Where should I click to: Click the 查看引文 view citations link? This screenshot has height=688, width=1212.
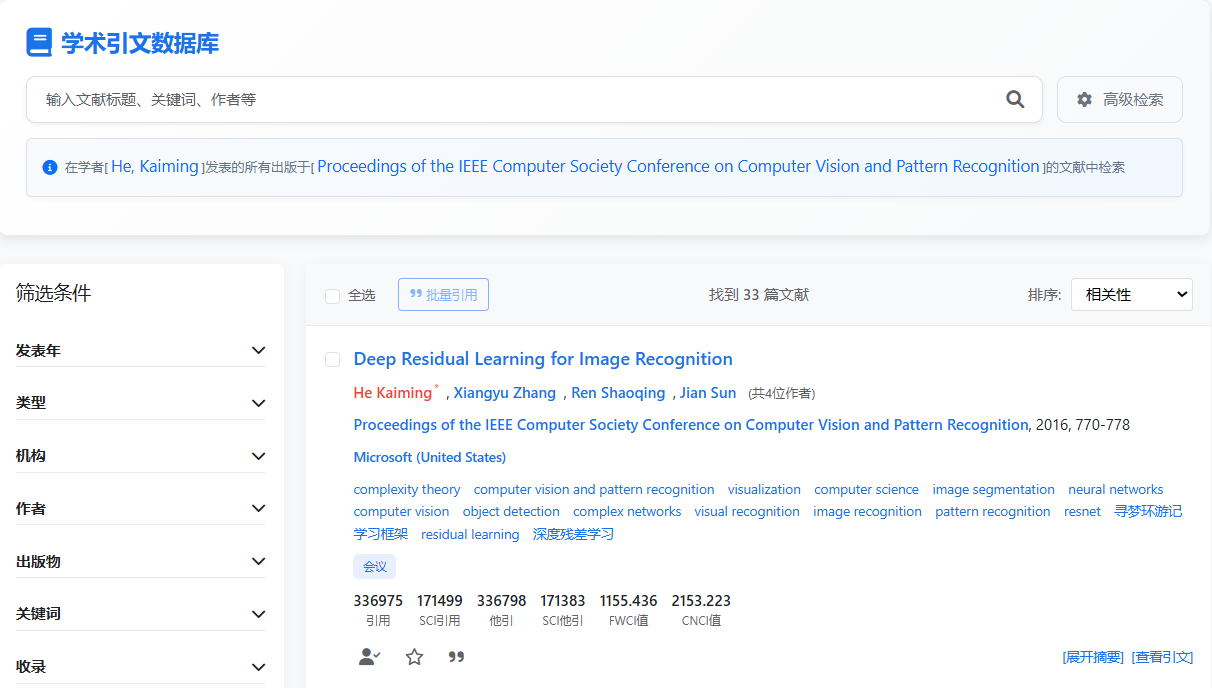coord(1162,657)
